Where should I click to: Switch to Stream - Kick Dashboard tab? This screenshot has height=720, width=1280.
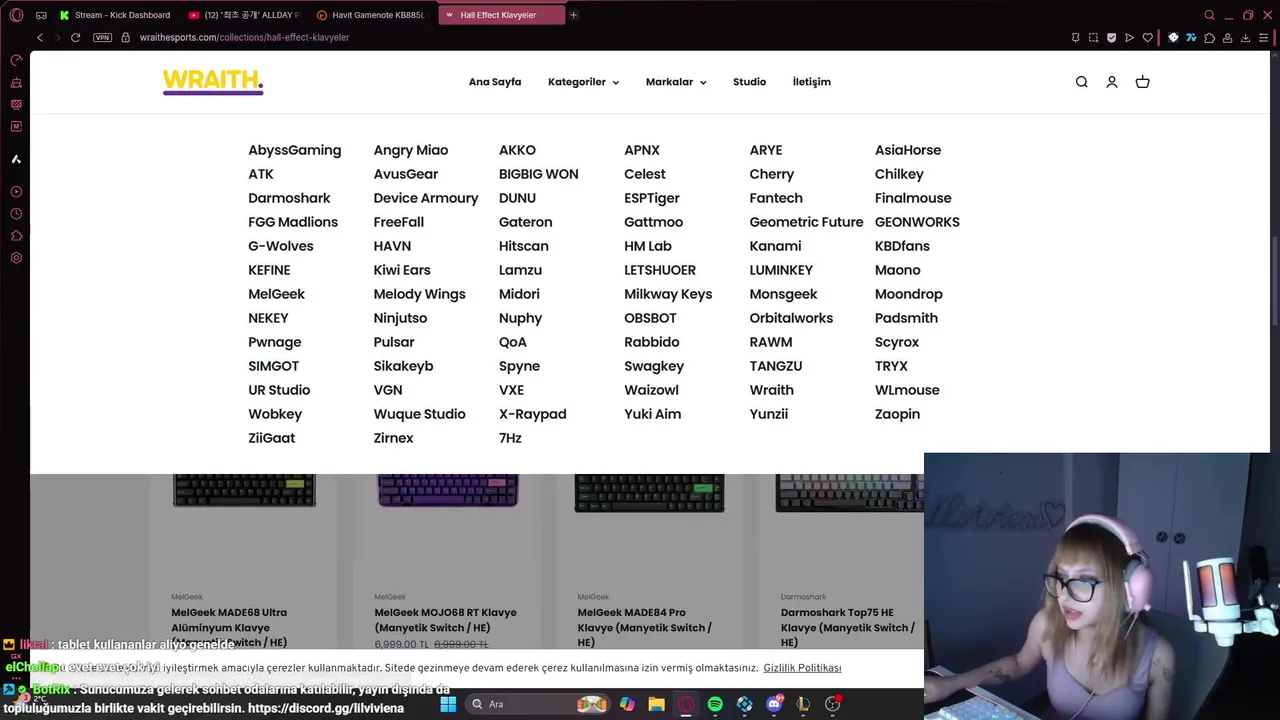point(115,15)
